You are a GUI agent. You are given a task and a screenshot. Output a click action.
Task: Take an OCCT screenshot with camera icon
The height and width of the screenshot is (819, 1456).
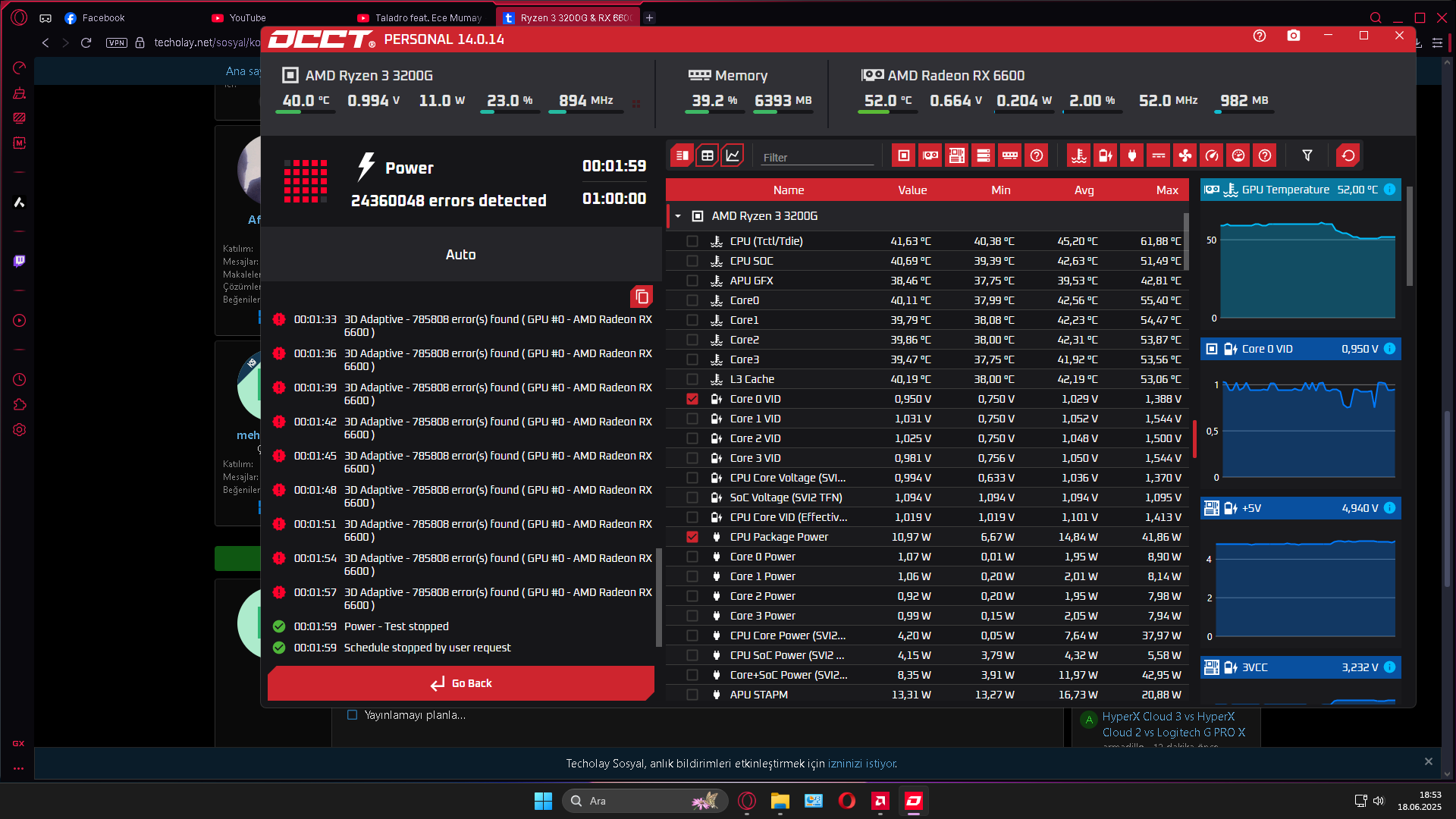point(1294,36)
